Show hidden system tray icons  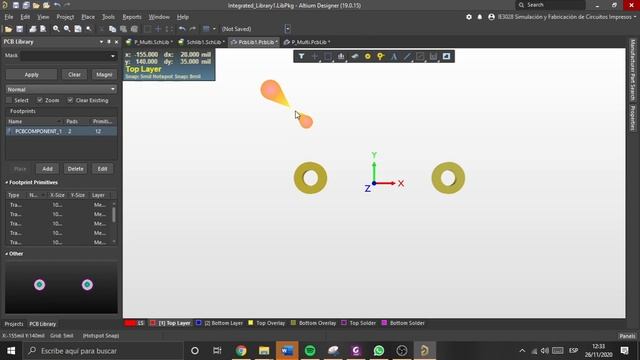pos(522,351)
